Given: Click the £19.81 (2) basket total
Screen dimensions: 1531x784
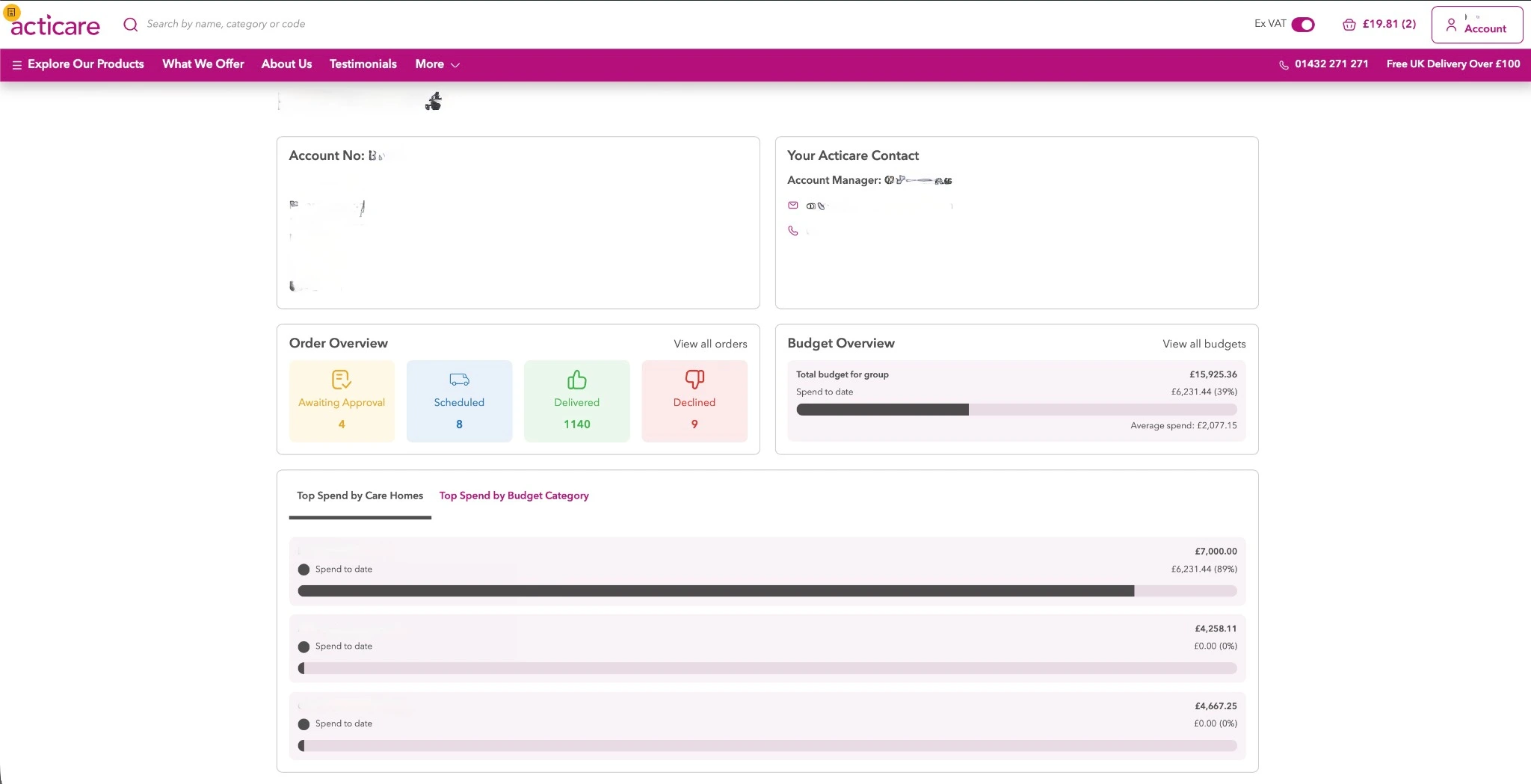Looking at the screenshot, I should point(1389,24).
